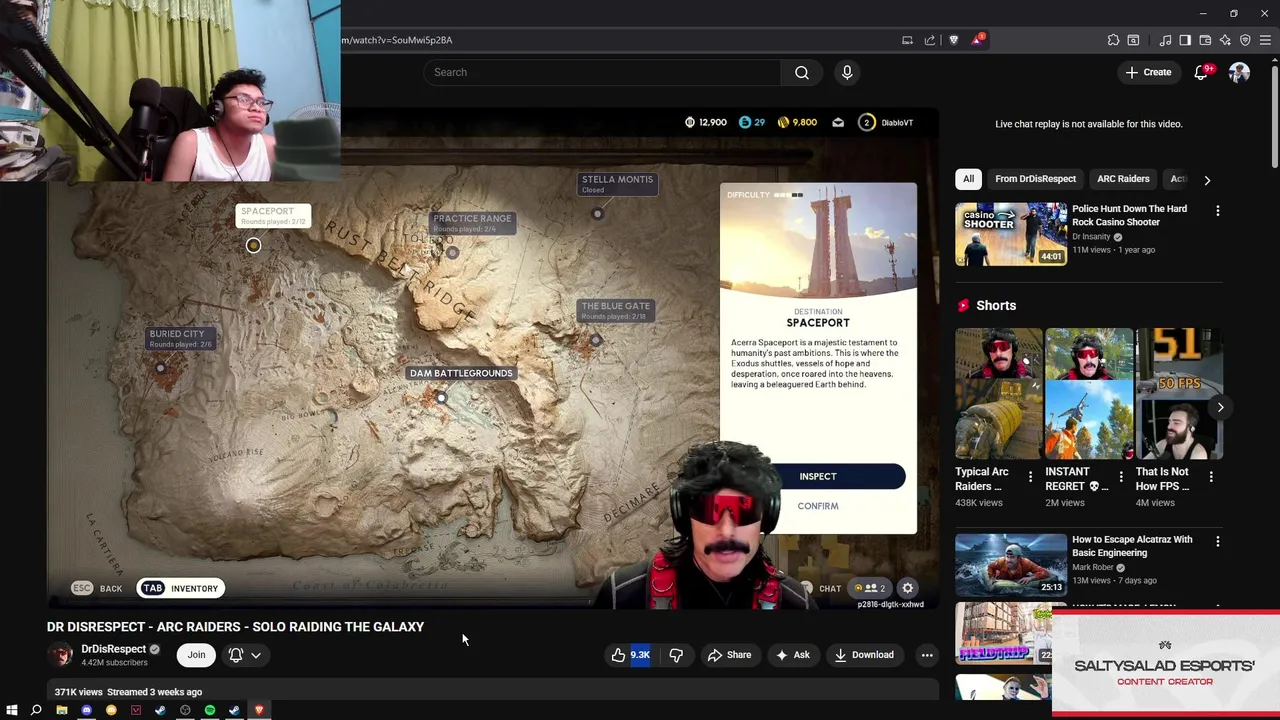The height and width of the screenshot is (720, 1280).
Task: Open options for That Is Not How short
Action: coord(1211,477)
